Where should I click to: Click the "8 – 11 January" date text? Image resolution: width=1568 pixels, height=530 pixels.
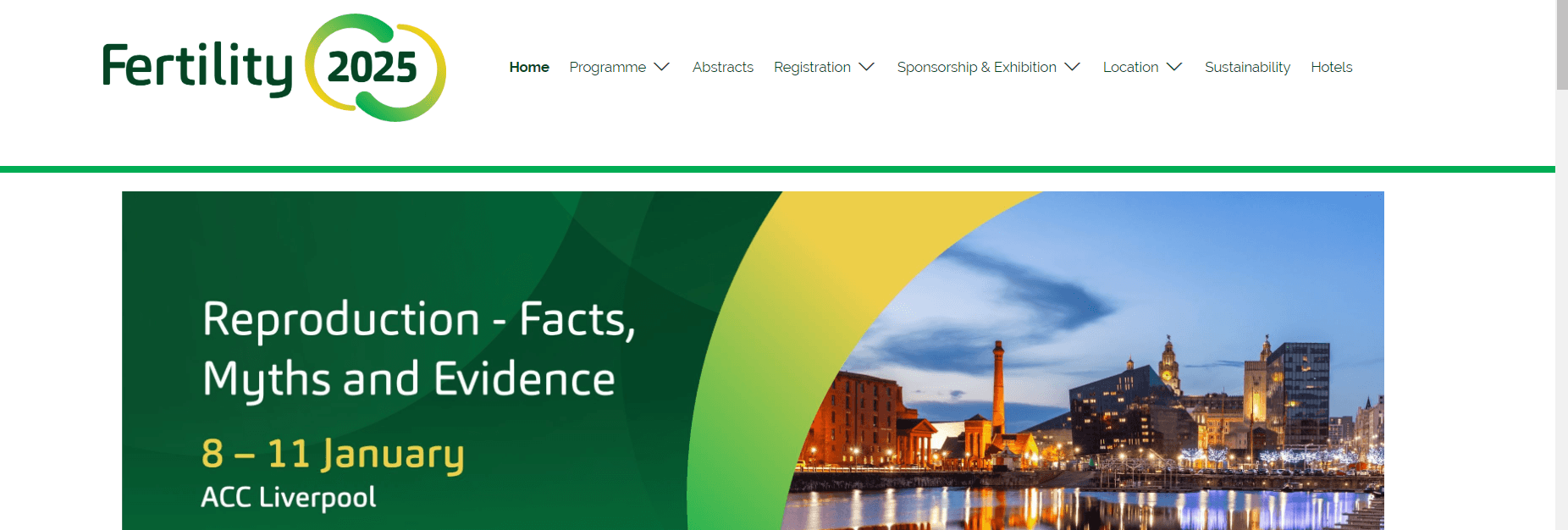(x=333, y=454)
